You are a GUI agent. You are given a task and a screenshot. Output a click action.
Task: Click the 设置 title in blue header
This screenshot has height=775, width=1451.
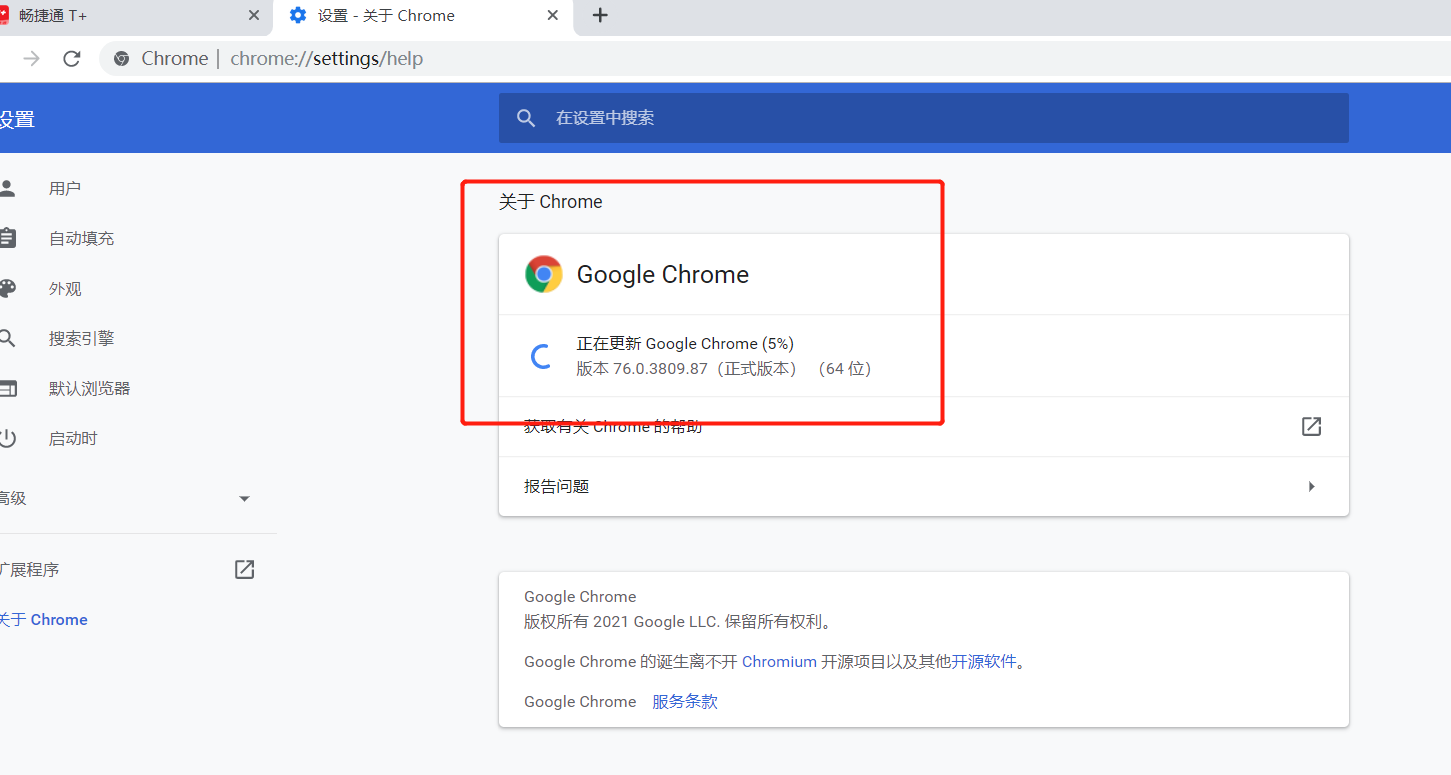(x=17, y=119)
